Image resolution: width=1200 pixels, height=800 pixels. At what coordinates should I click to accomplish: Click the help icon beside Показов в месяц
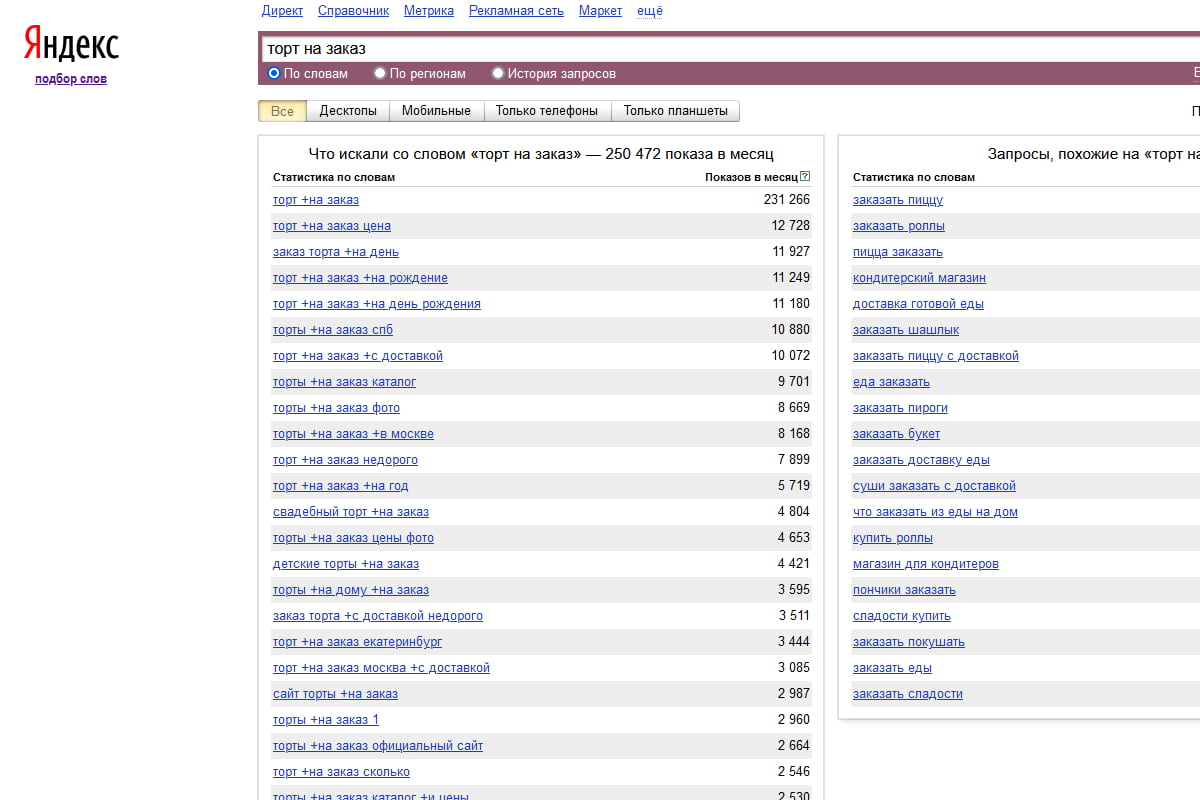[x=805, y=177]
